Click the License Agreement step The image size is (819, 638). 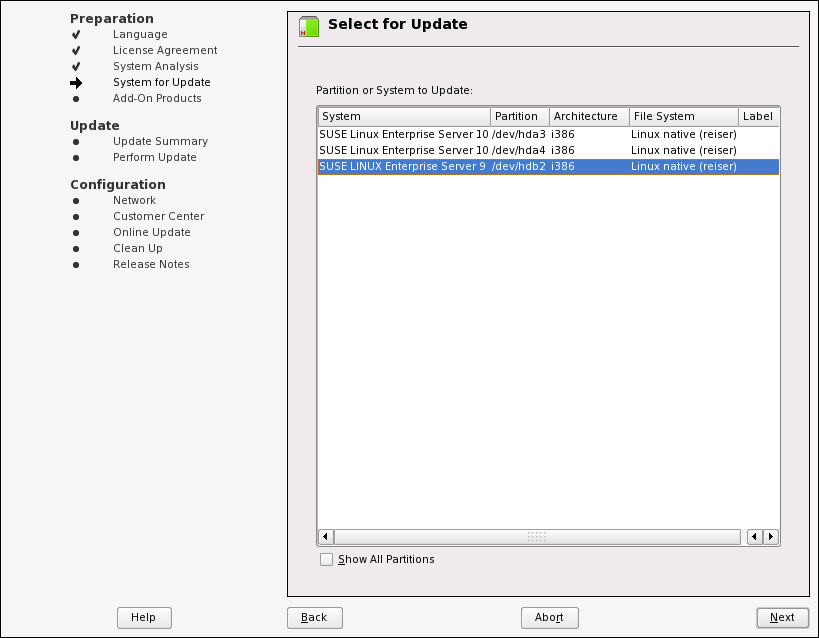(165, 50)
